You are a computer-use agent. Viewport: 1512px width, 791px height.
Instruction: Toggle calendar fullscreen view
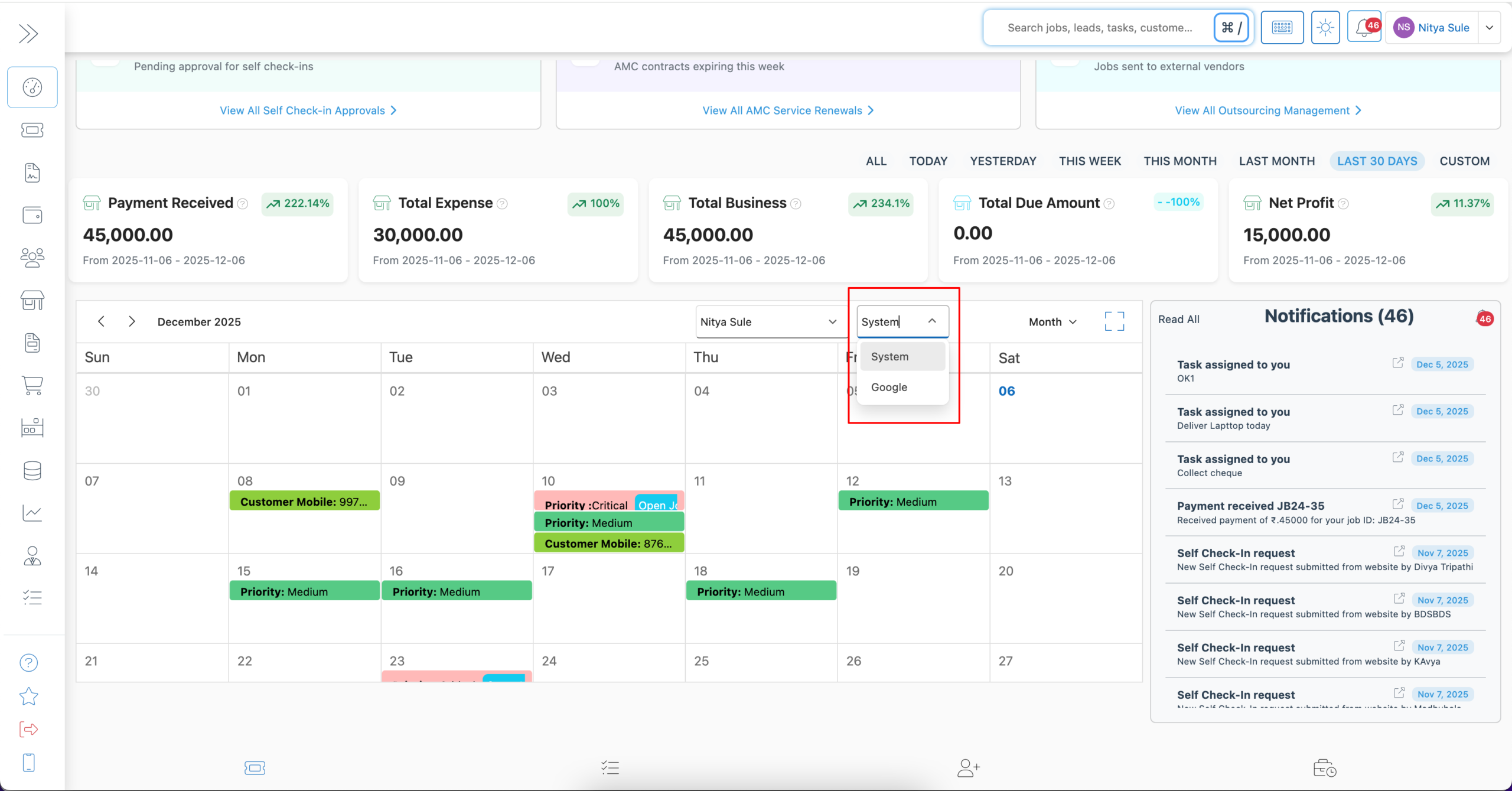[1114, 321]
